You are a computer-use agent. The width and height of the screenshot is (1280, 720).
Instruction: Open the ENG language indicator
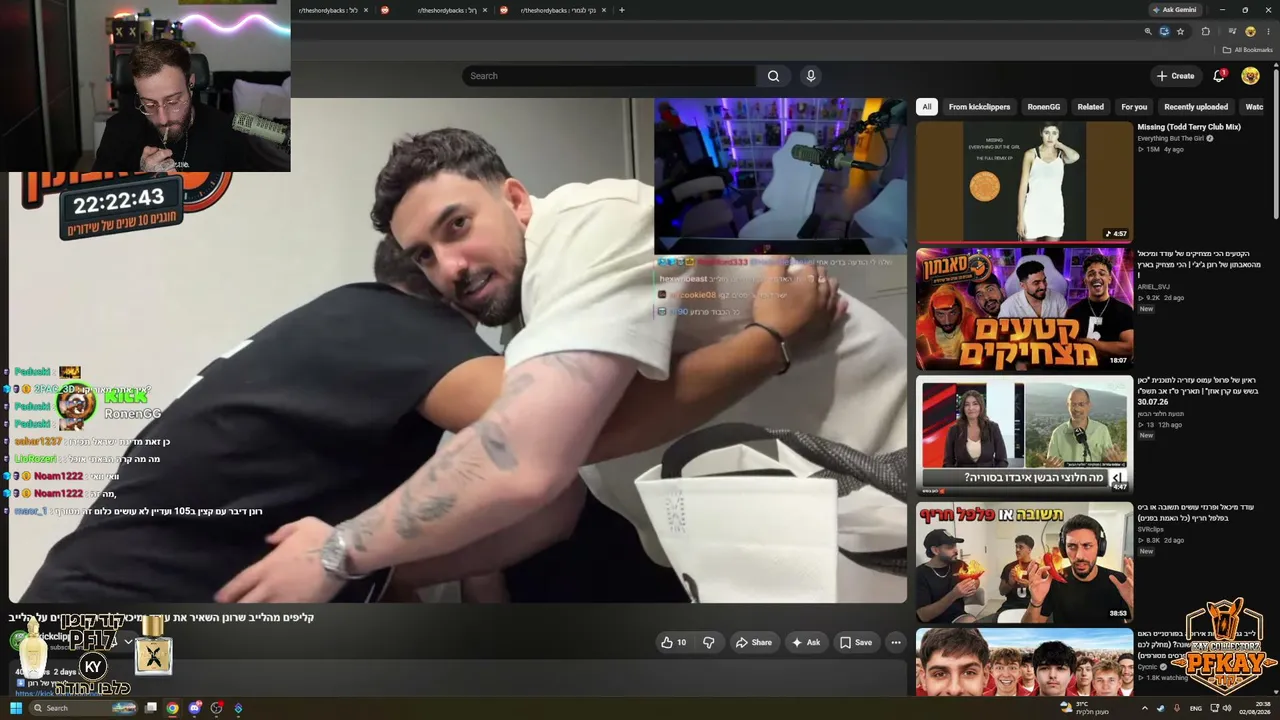click(1196, 708)
